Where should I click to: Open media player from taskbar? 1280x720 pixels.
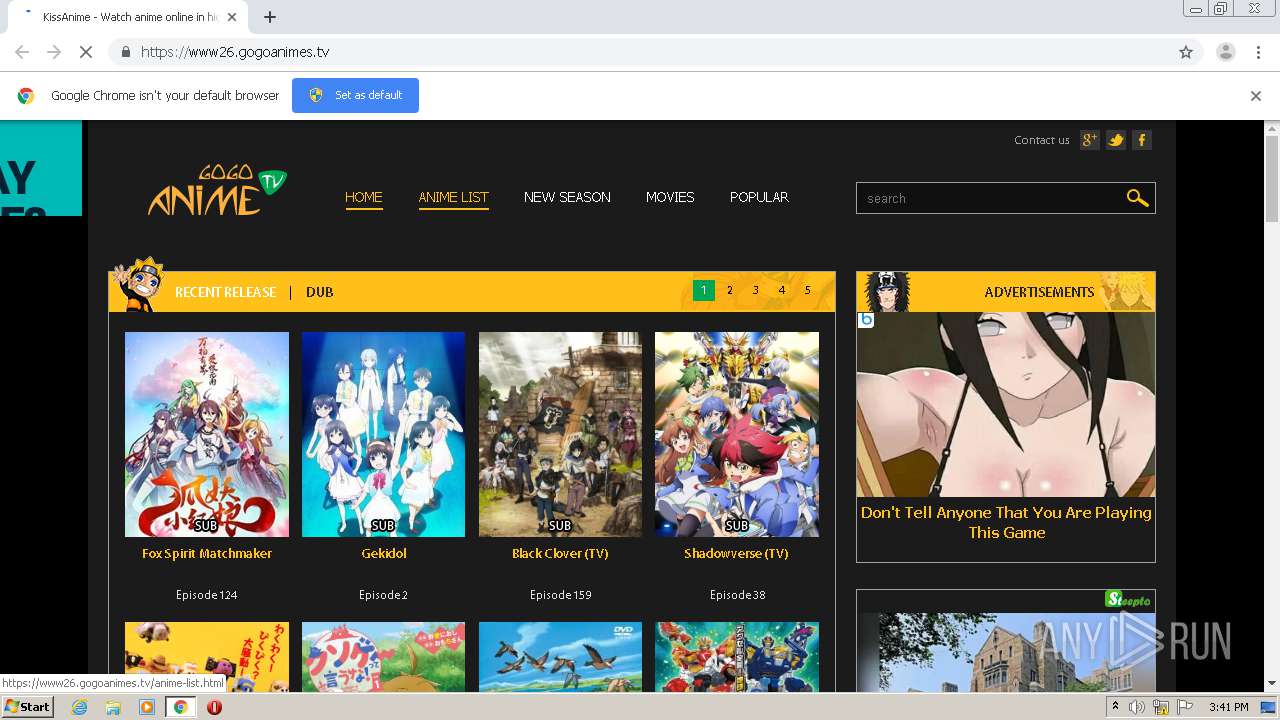click(147, 707)
